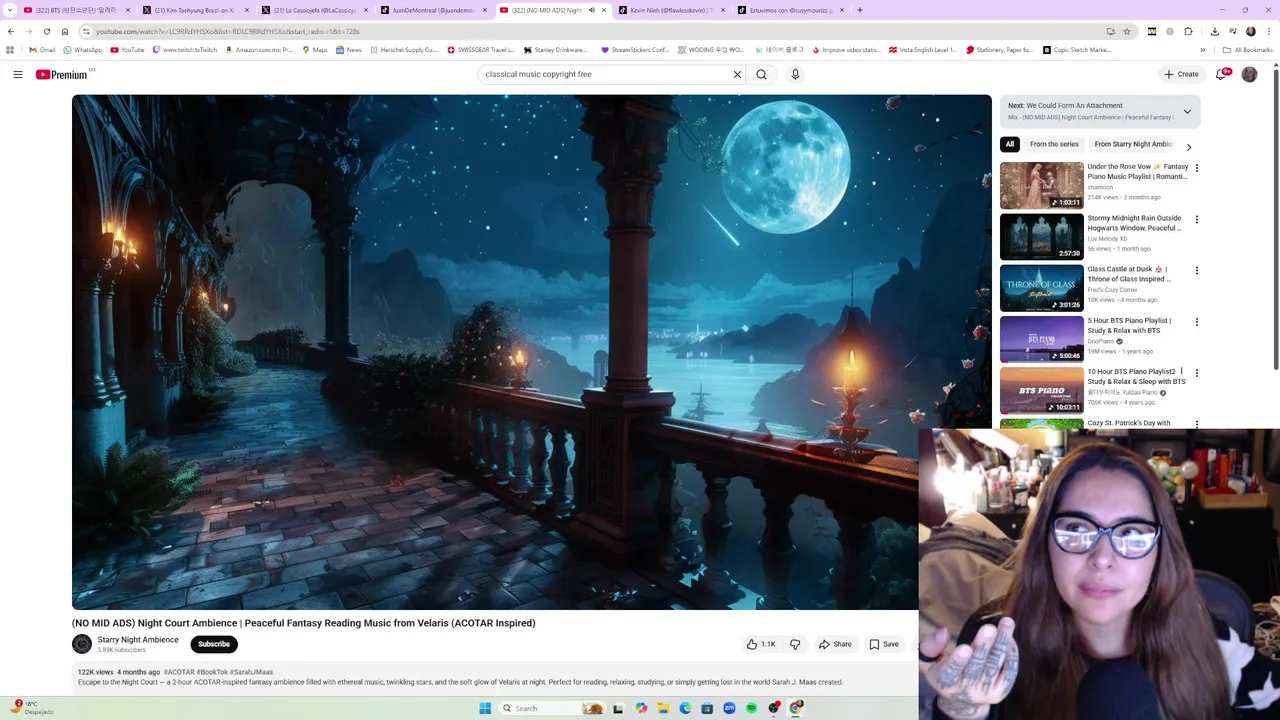Share the video using the Share button

click(834, 644)
